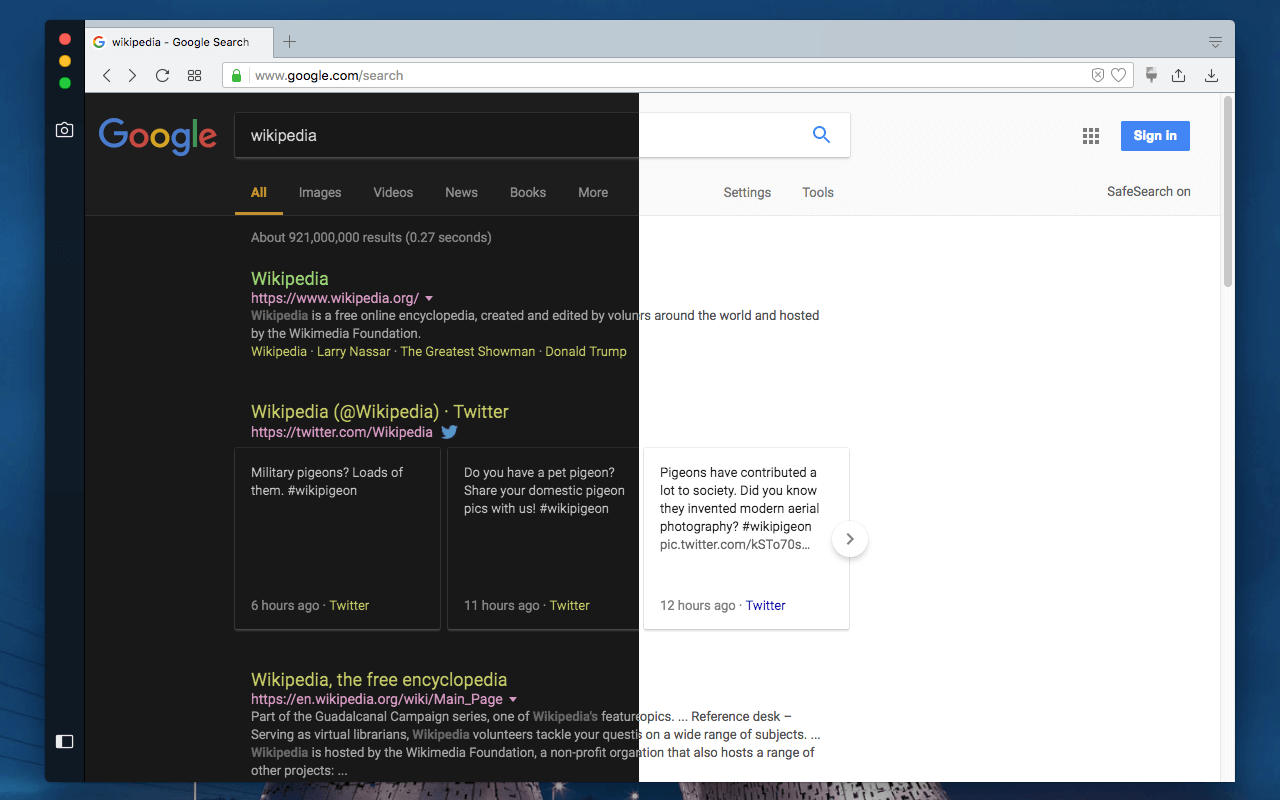1280x800 pixels.
Task: Click the Google favicon on the tab
Action: [x=99, y=42]
